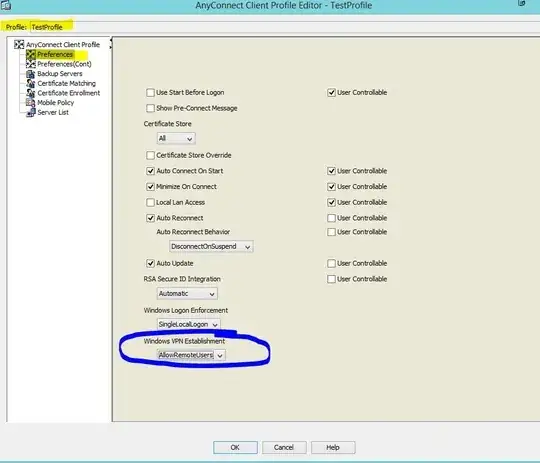Image resolution: width=540 pixels, height=463 pixels.
Task: Toggle User Controllable for Start Before Logon
Action: coord(331,93)
